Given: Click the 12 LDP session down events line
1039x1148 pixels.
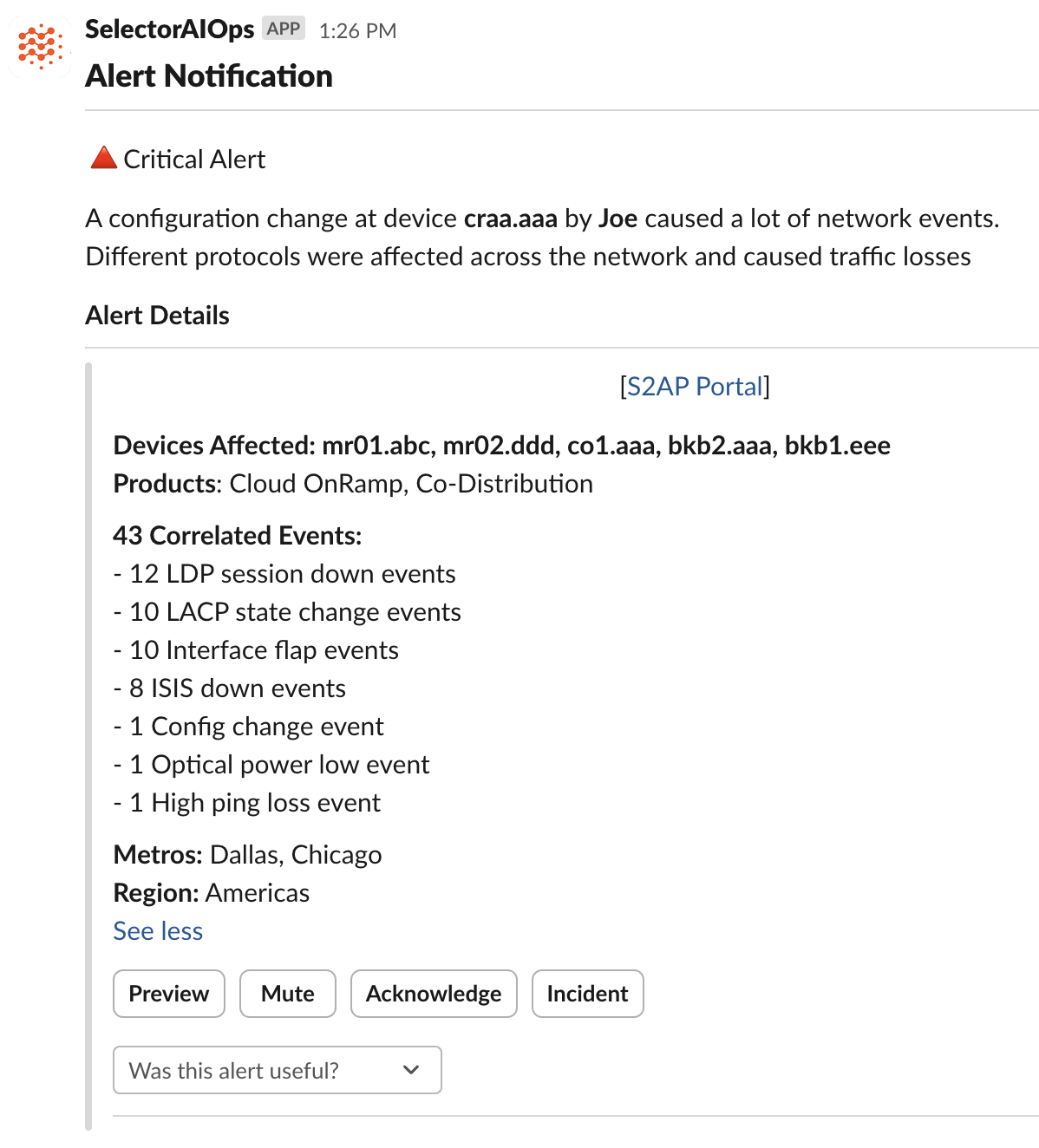Looking at the screenshot, I should coord(284,574).
